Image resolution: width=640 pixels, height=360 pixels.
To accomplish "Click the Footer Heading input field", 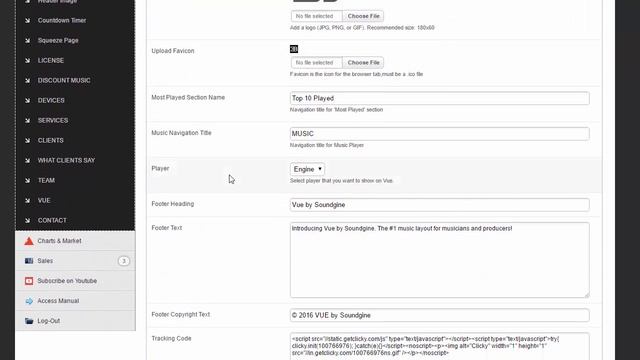I will tap(440, 205).
